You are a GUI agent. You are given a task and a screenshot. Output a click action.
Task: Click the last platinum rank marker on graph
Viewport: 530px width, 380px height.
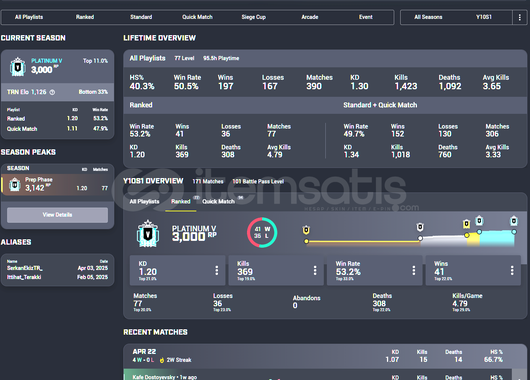tap(514, 221)
